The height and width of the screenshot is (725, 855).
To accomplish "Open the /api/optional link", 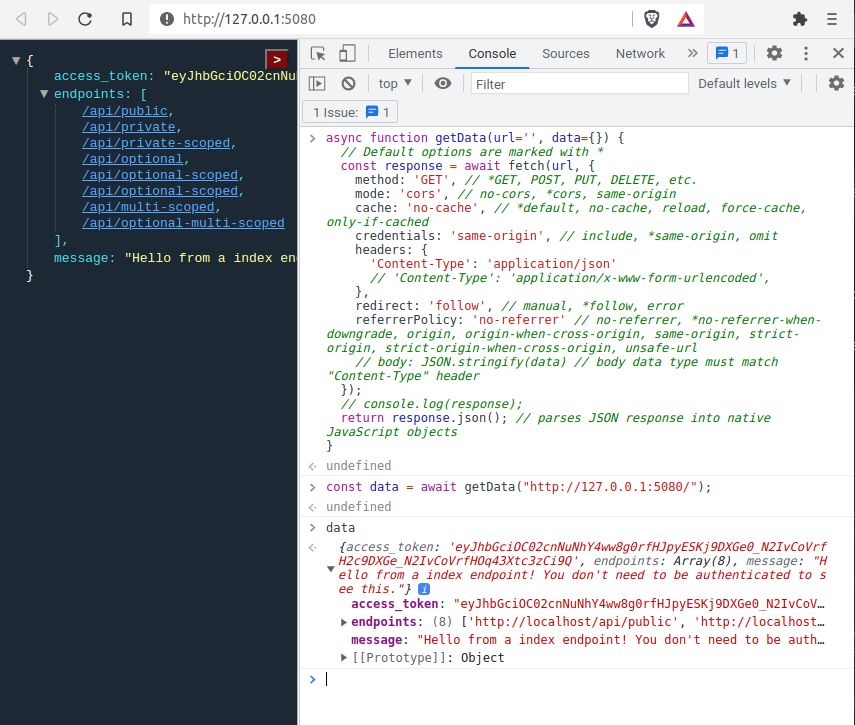I will tap(133, 159).
